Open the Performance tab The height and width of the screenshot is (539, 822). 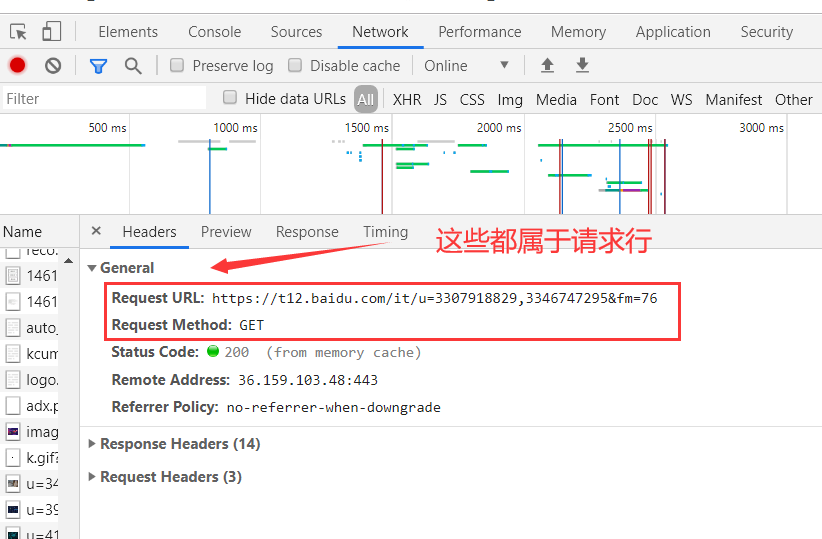pyautogui.click(x=480, y=32)
